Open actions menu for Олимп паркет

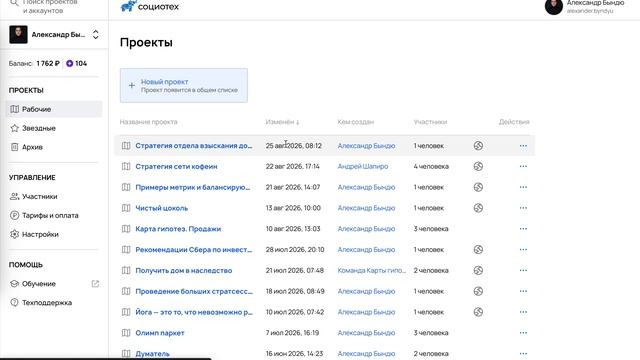pyautogui.click(x=523, y=333)
